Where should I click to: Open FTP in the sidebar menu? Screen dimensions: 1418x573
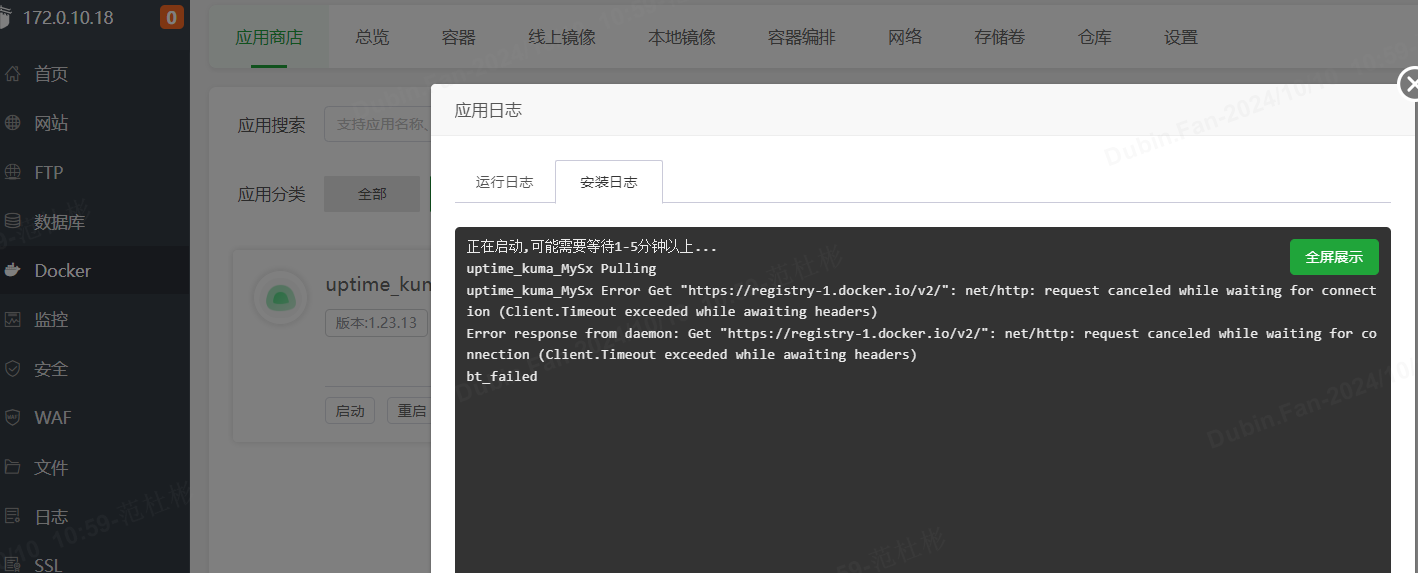pos(49,172)
